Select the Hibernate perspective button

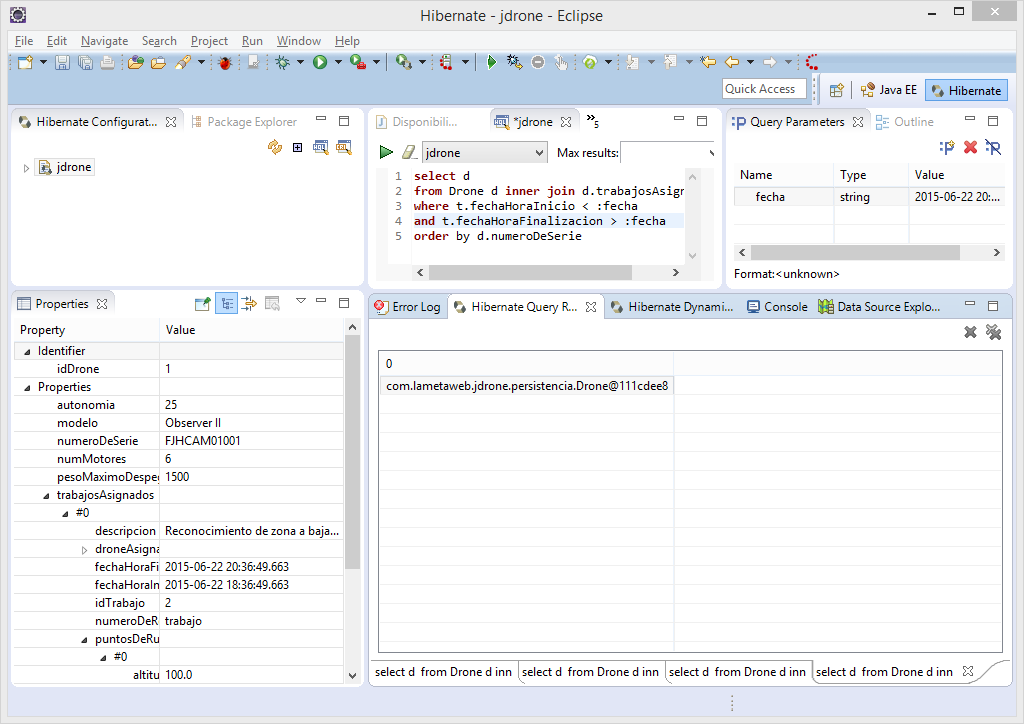tap(966, 91)
